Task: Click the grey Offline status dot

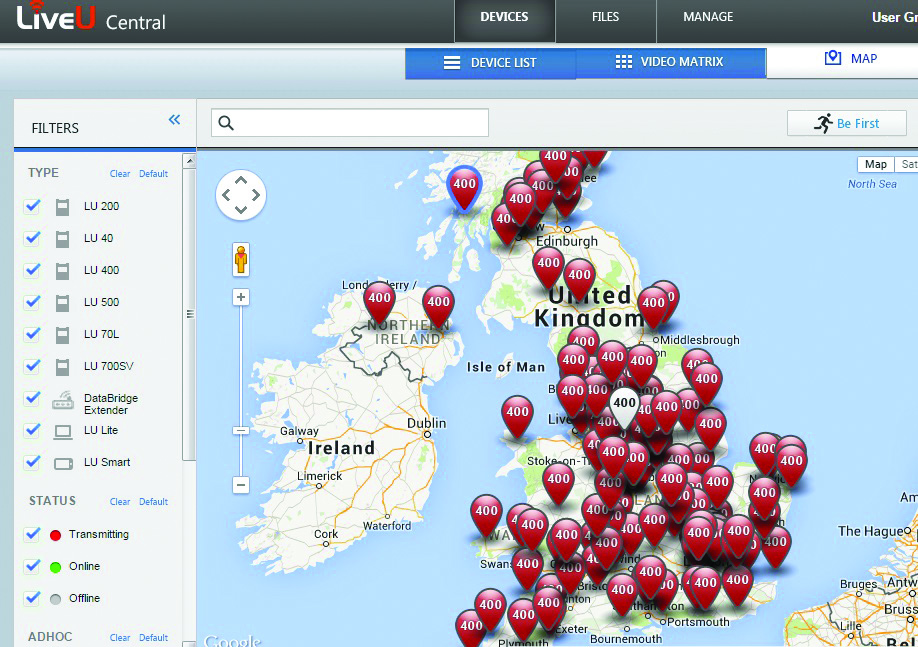Action: [56, 599]
